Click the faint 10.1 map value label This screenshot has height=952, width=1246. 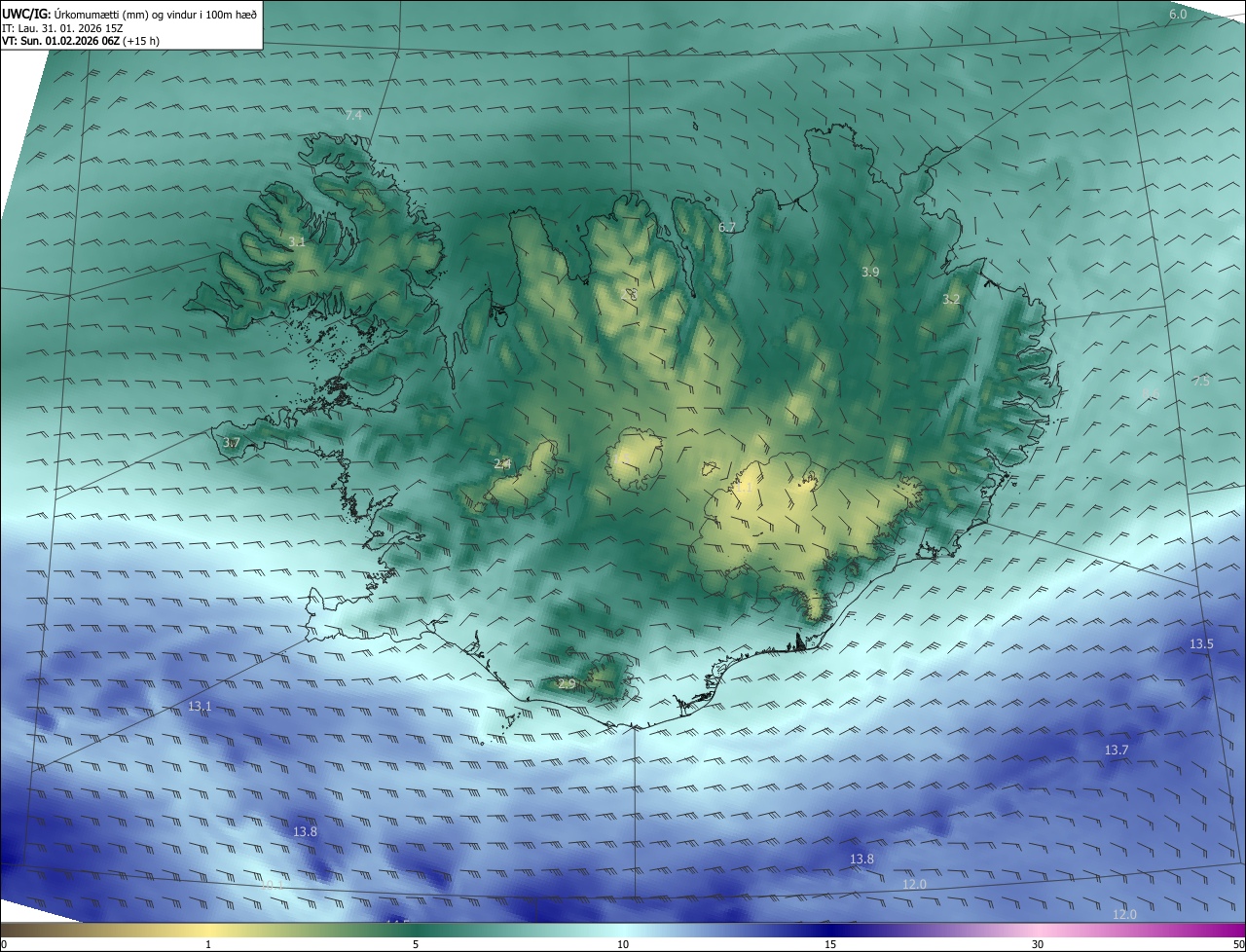273,886
